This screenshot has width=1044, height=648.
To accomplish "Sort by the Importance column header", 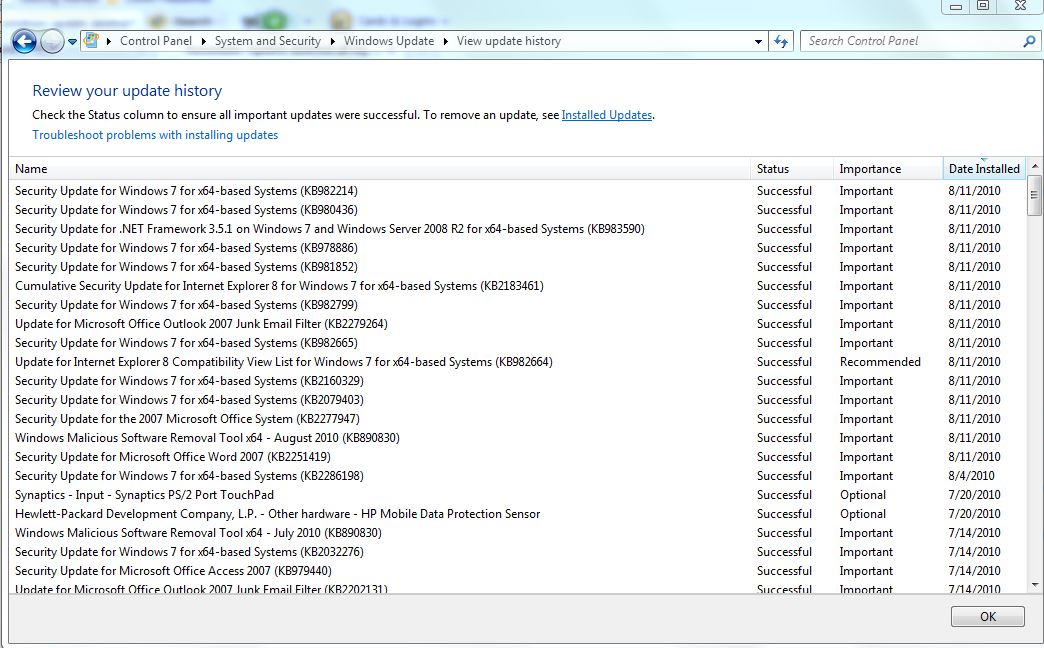I will (888, 168).
